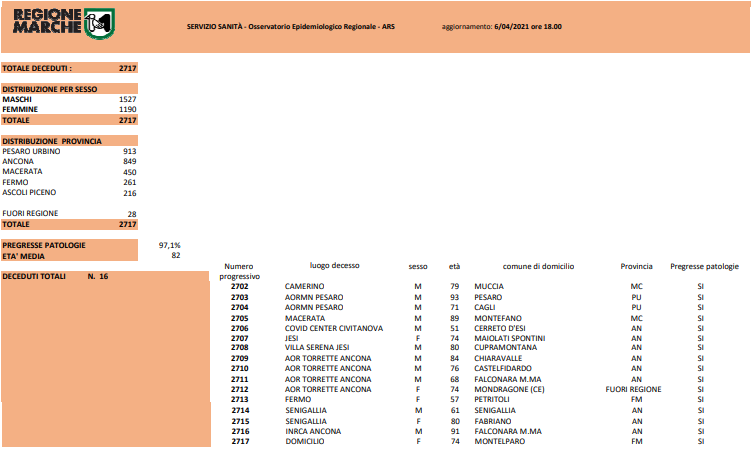
Task: Click 'FERMO' place of death in row 2713
Action: tap(298, 399)
